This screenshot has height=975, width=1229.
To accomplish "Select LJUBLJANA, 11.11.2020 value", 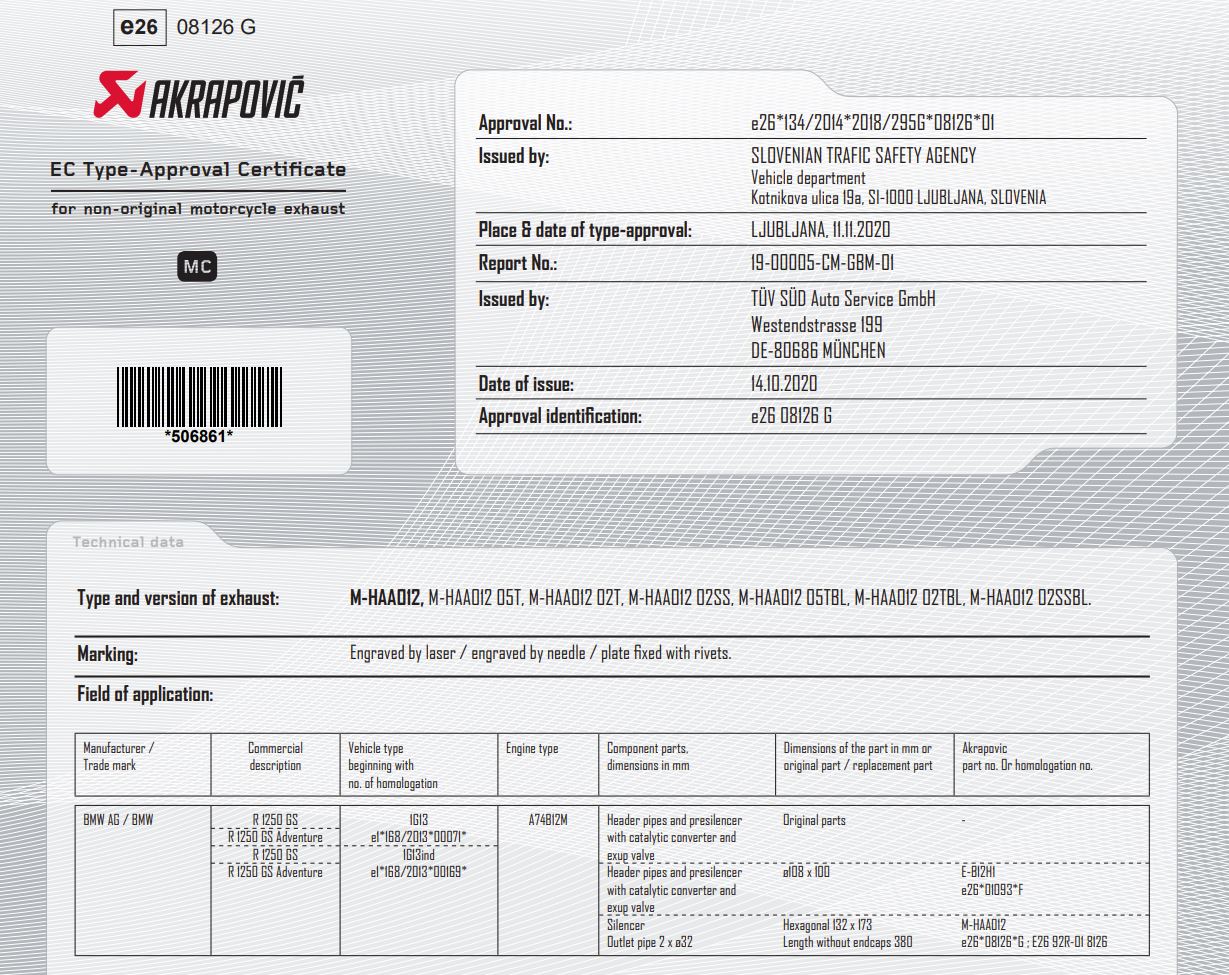I will (820, 230).
